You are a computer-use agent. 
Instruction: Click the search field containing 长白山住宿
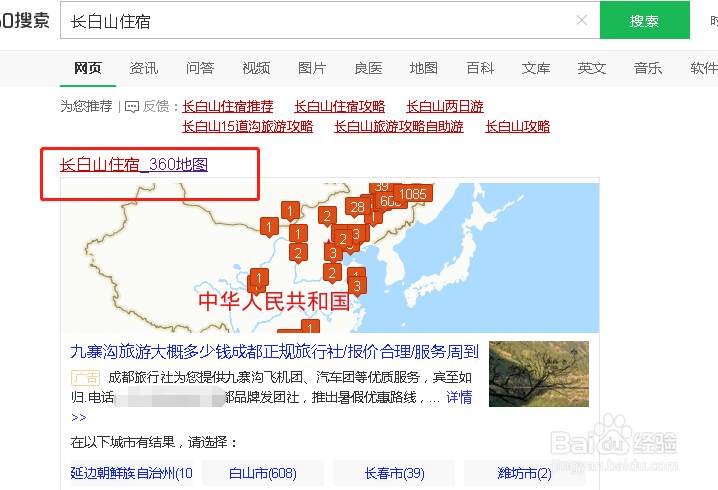click(330, 20)
